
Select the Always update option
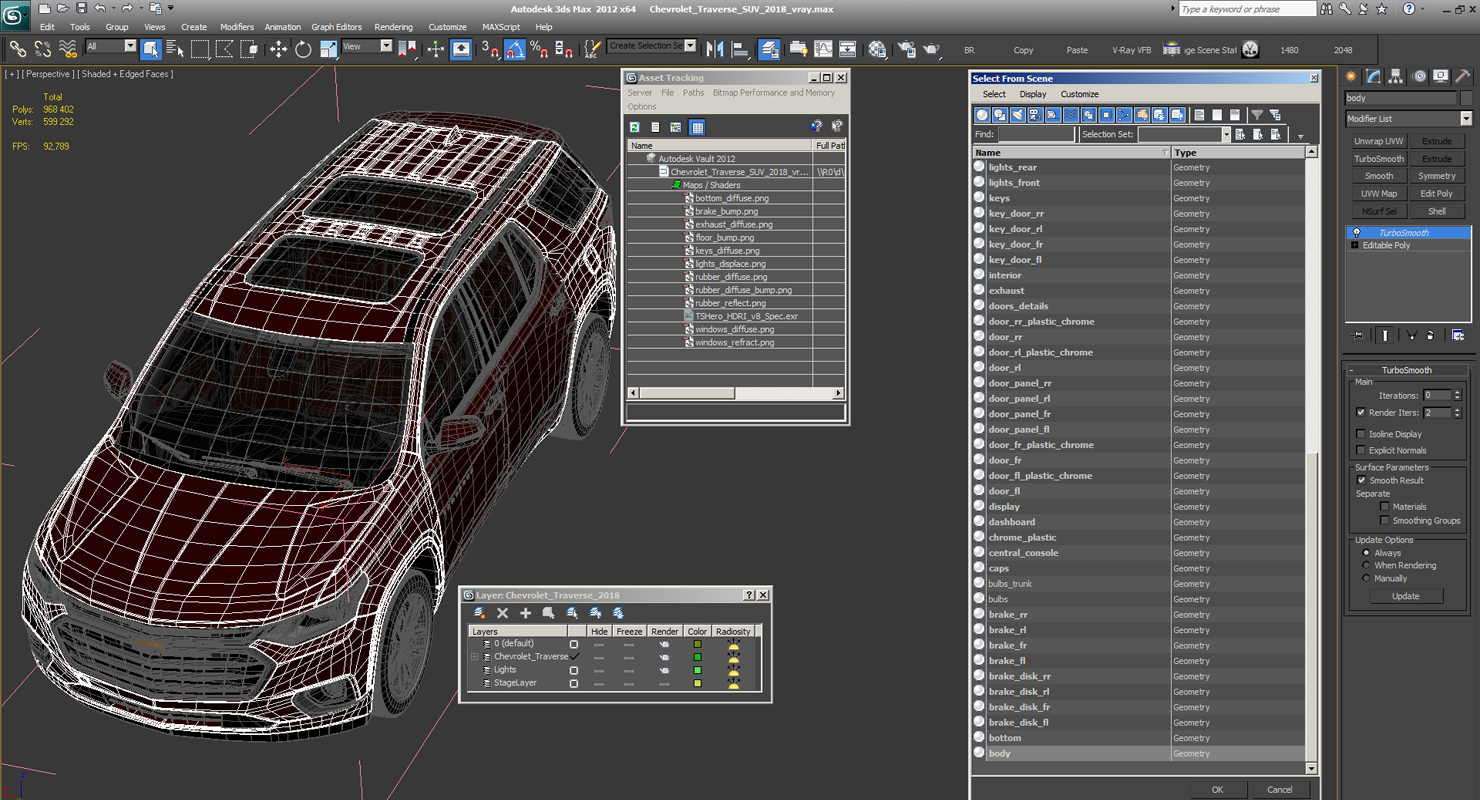click(x=1366, y=553)
